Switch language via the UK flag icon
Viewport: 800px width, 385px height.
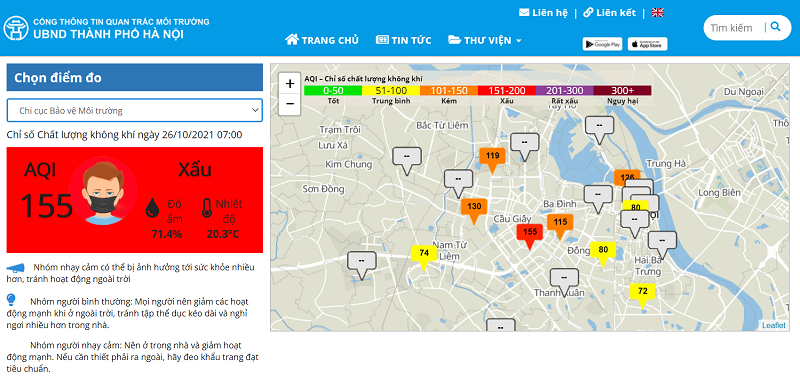pyautogui.click(x=658, y=13)
